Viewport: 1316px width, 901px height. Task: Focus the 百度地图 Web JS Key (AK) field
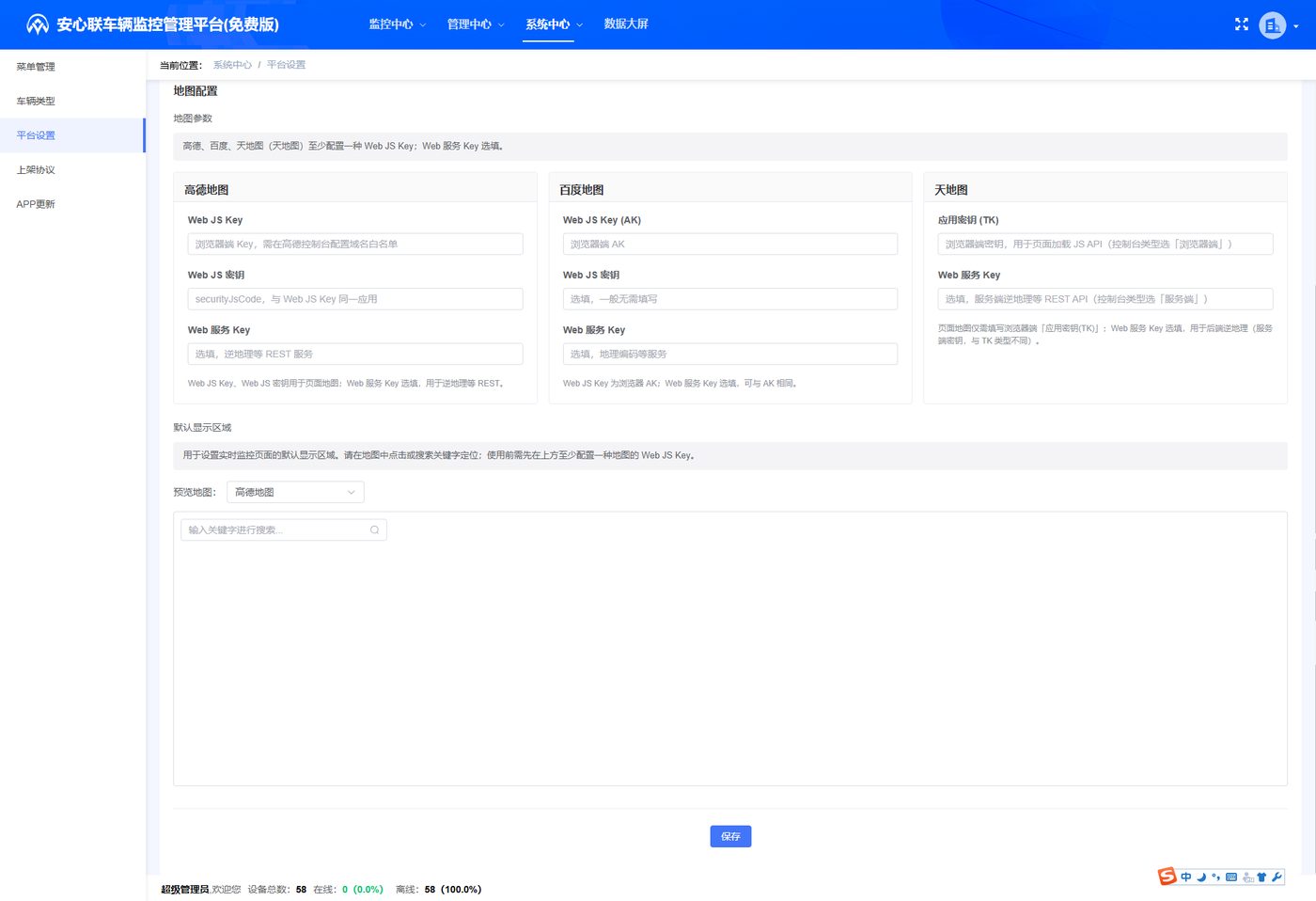[730, 244]
